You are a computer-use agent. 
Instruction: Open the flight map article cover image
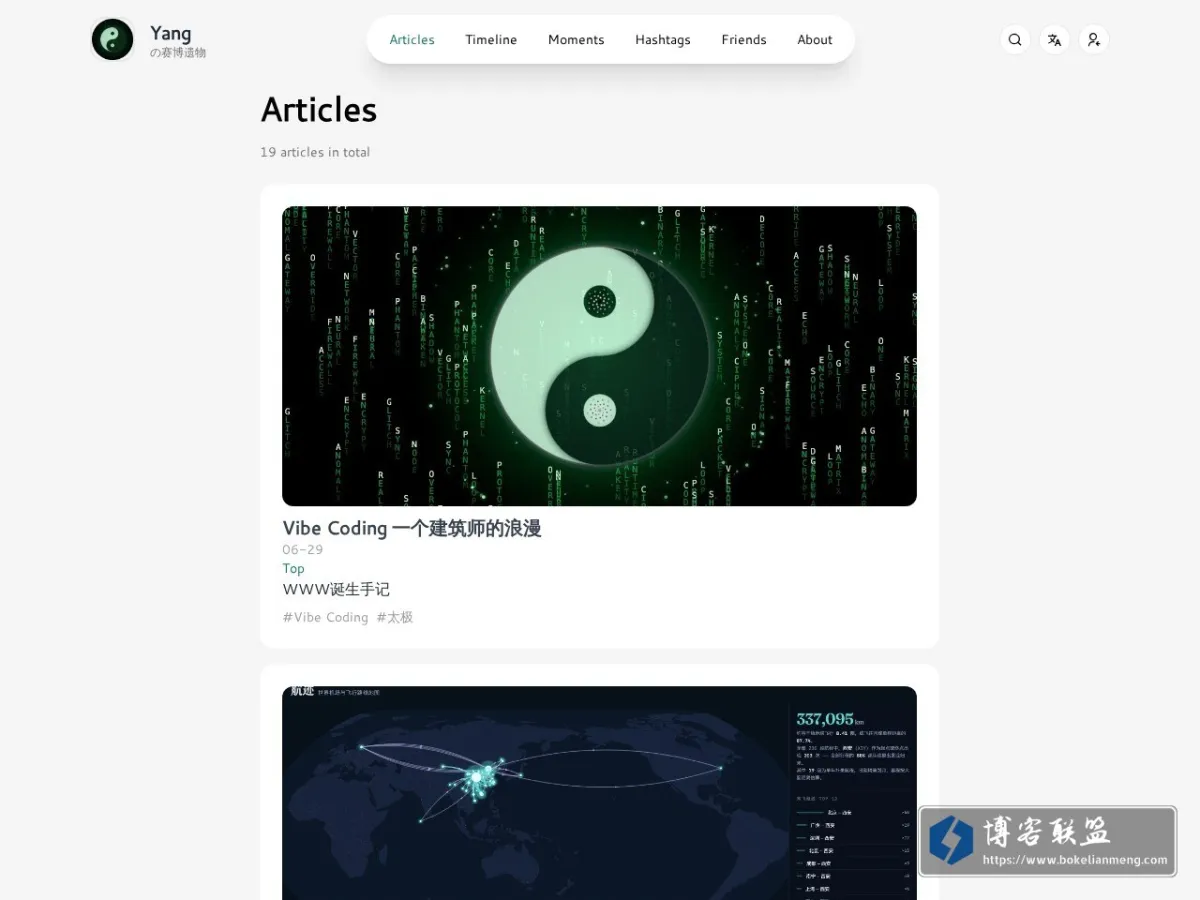[599, 793]
